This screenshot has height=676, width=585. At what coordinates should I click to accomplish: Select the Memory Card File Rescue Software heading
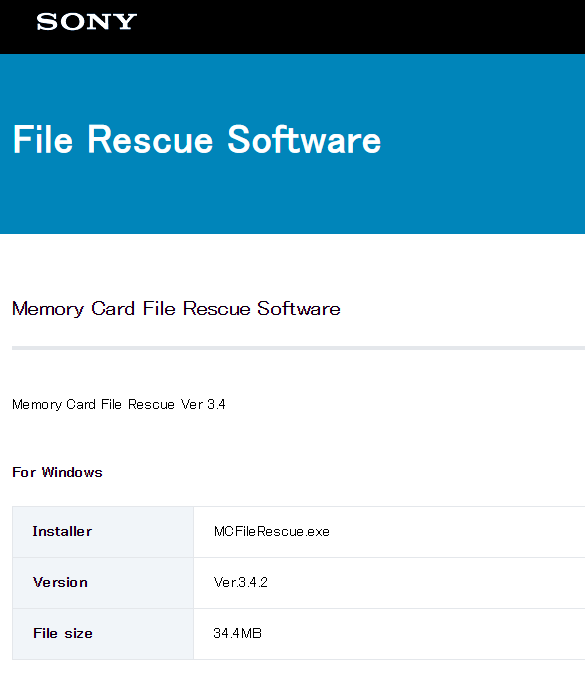pyautogui.click(x=176, y=309)
